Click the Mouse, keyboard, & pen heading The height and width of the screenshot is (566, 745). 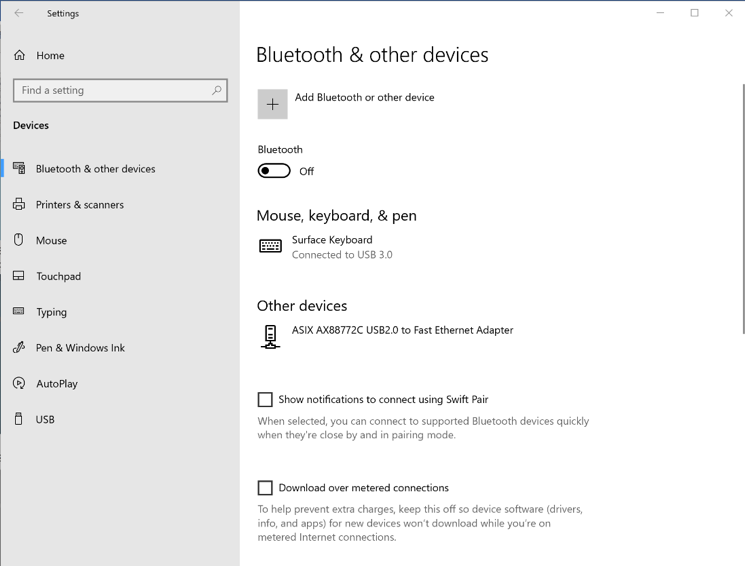click(336, 216)
